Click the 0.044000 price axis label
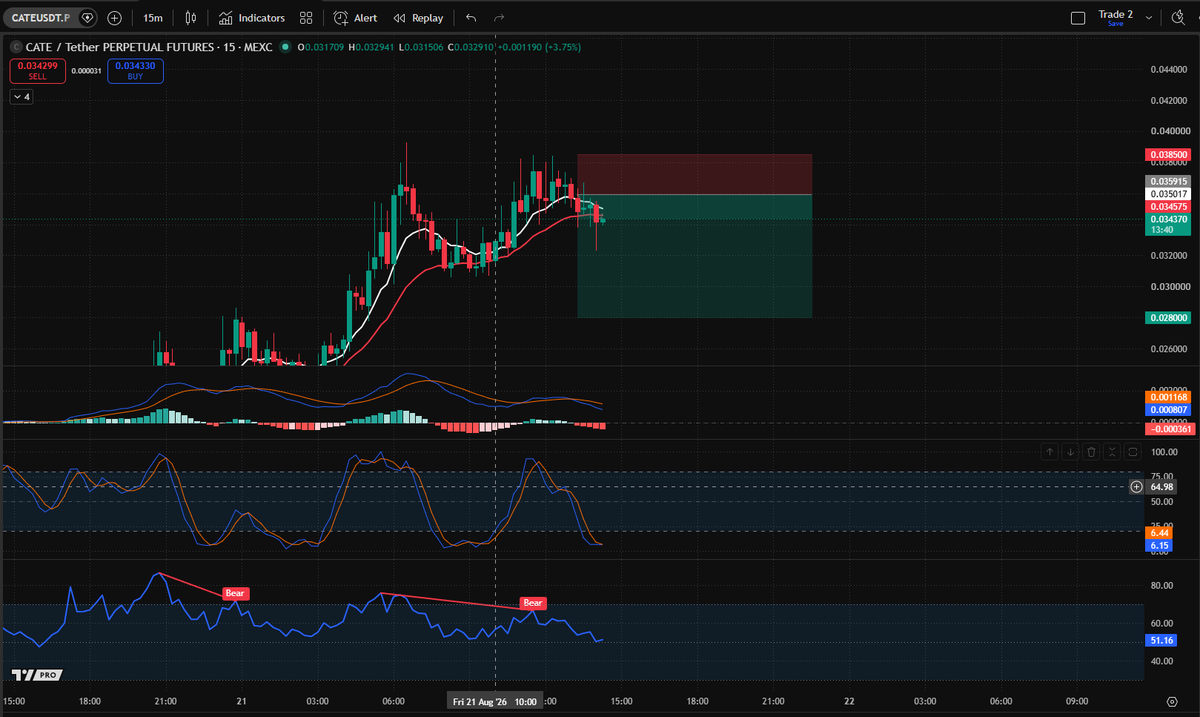1200x717 pixels. 1169,69
